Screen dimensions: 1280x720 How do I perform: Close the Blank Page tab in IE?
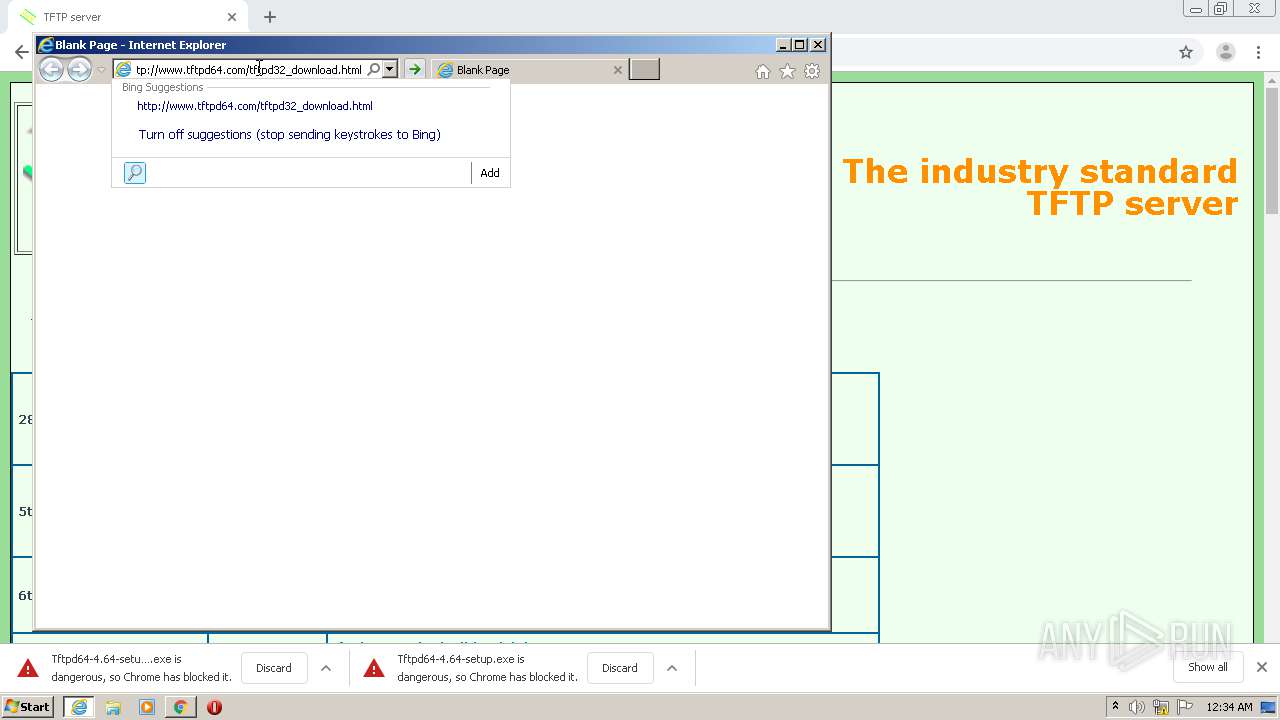click(617, 70)
